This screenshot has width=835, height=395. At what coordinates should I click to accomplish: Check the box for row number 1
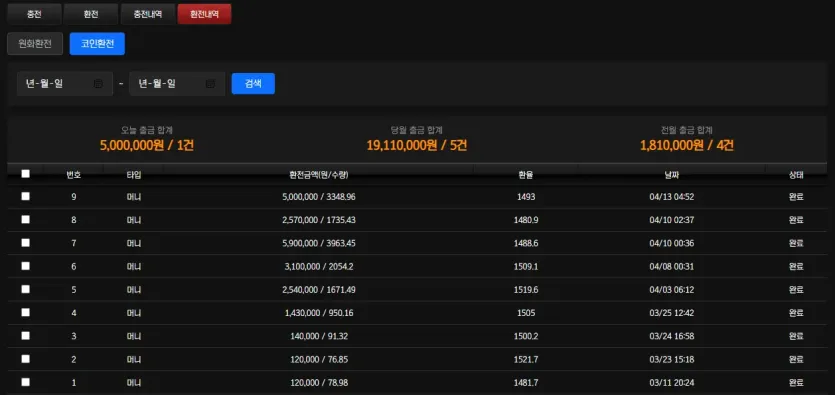pyautogui.click(x=26, y=382)
